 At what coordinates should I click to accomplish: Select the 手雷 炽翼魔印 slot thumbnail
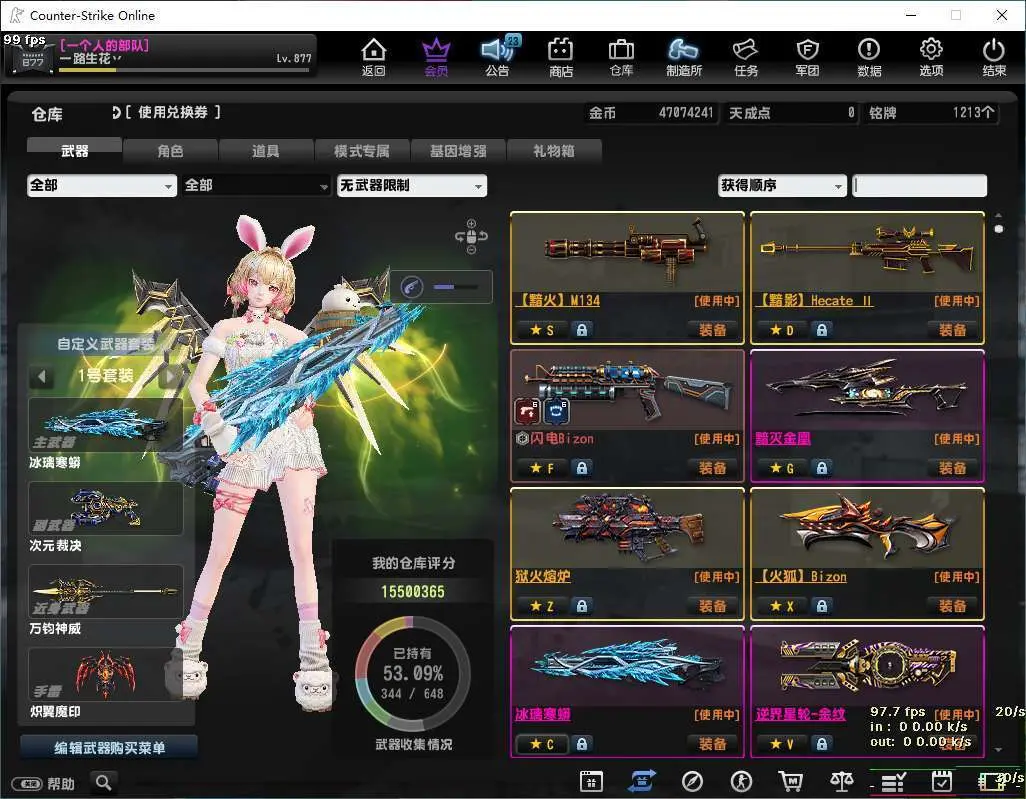[x=105, y=675]
